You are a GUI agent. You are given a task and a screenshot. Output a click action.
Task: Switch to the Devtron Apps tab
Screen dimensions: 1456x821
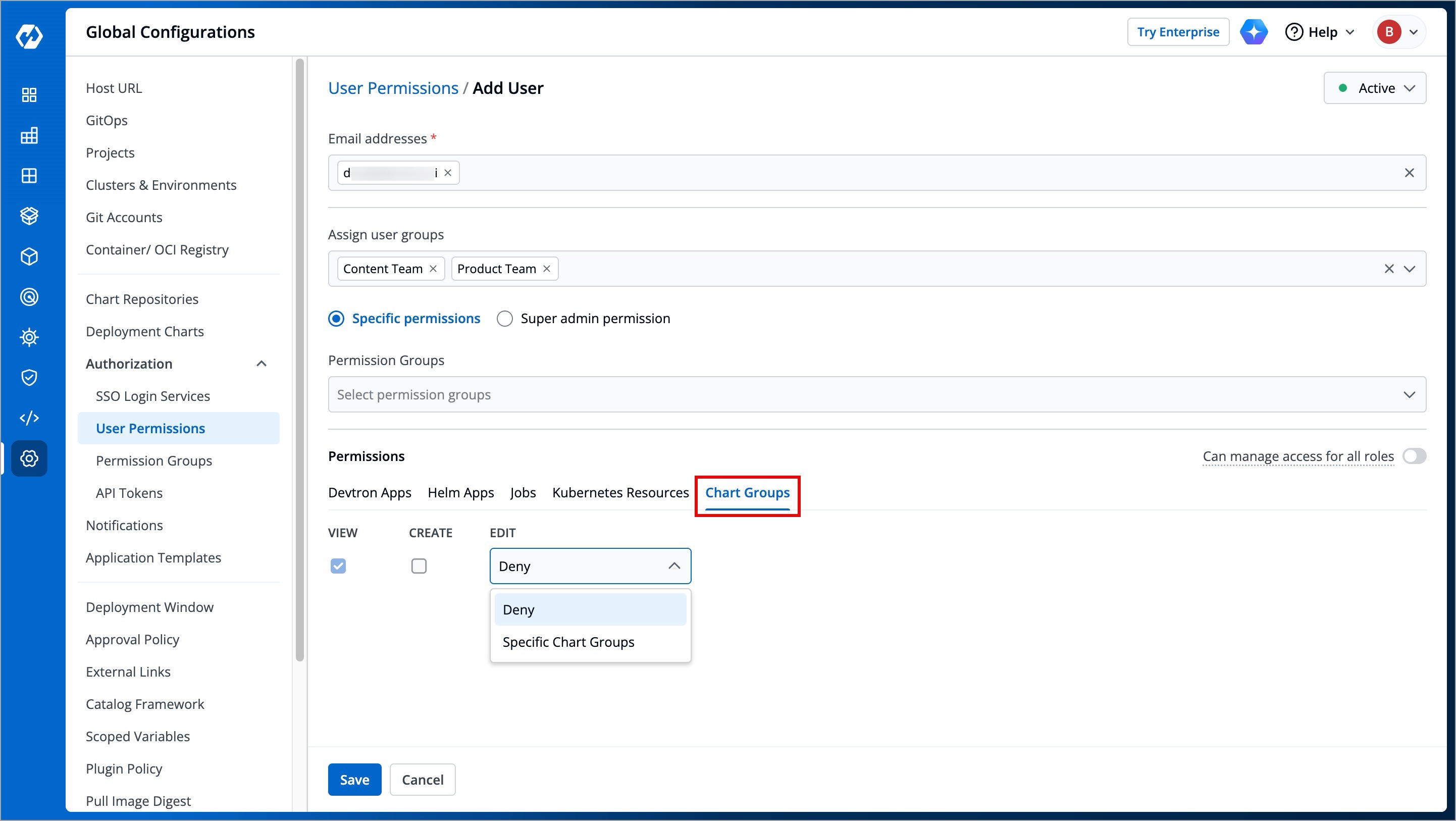(x=370, y=492)
